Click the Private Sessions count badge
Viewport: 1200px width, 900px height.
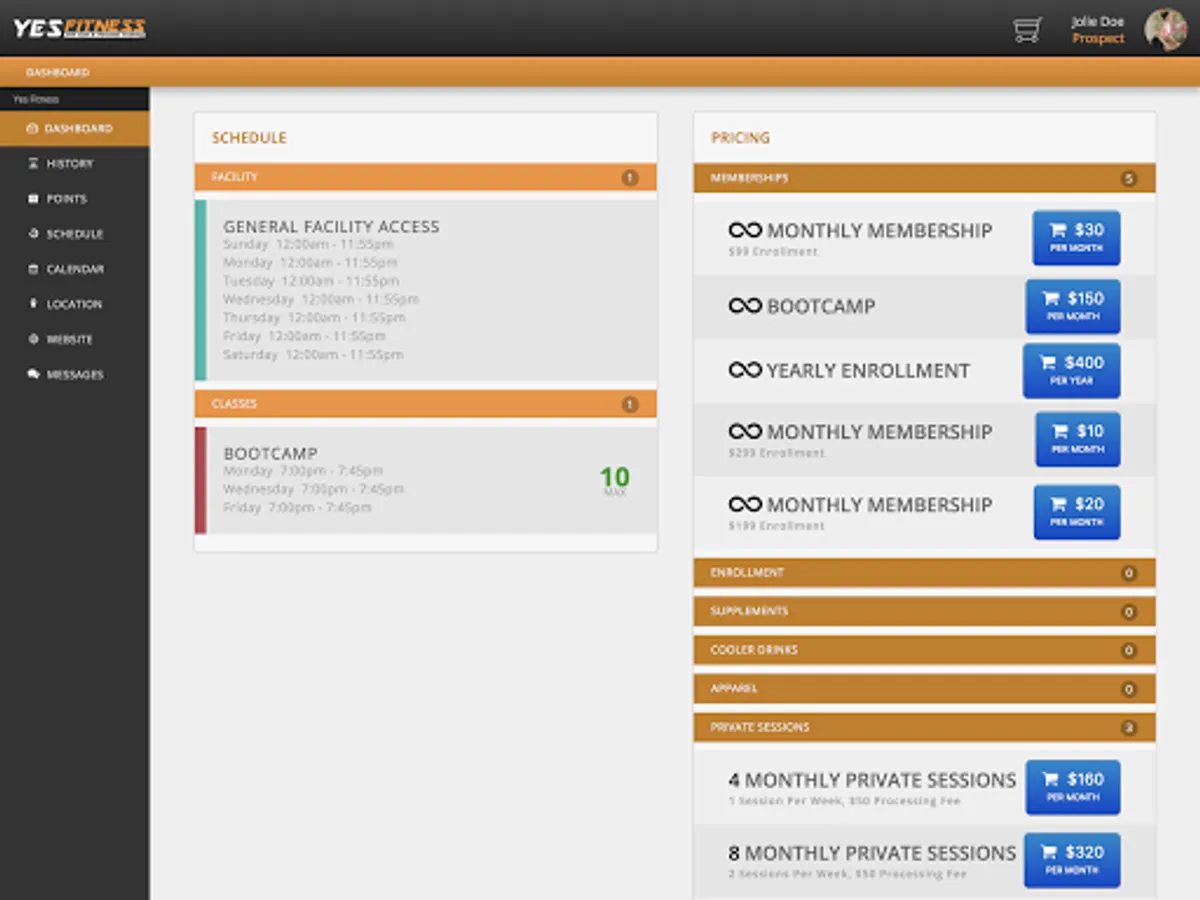pos(1129,728)
